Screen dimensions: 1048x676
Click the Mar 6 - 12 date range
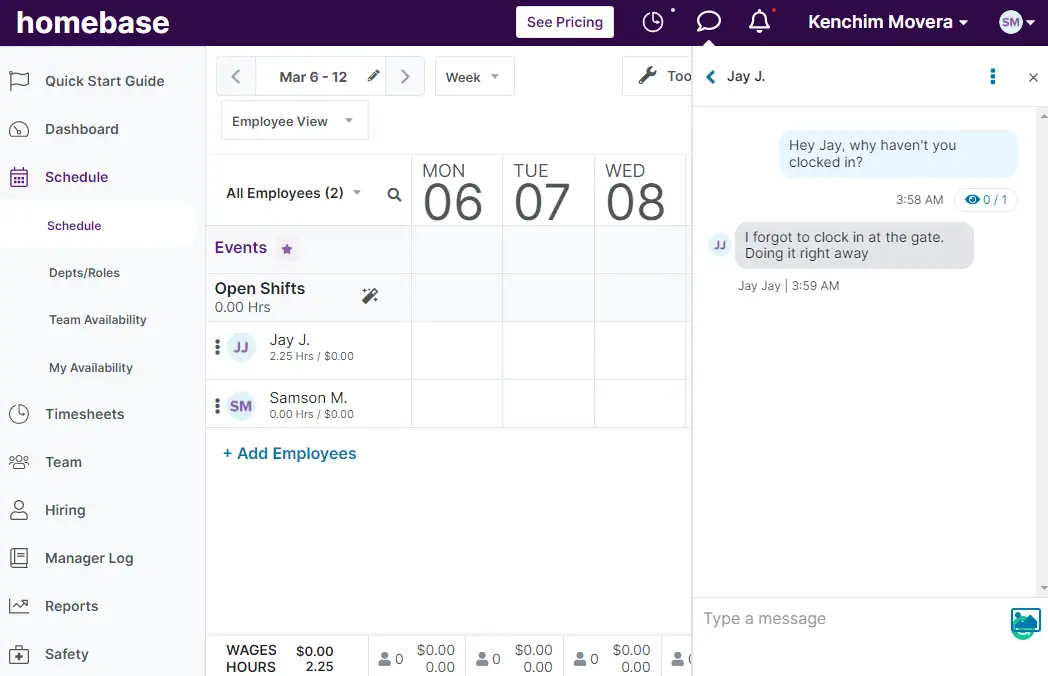click(313, 77)
